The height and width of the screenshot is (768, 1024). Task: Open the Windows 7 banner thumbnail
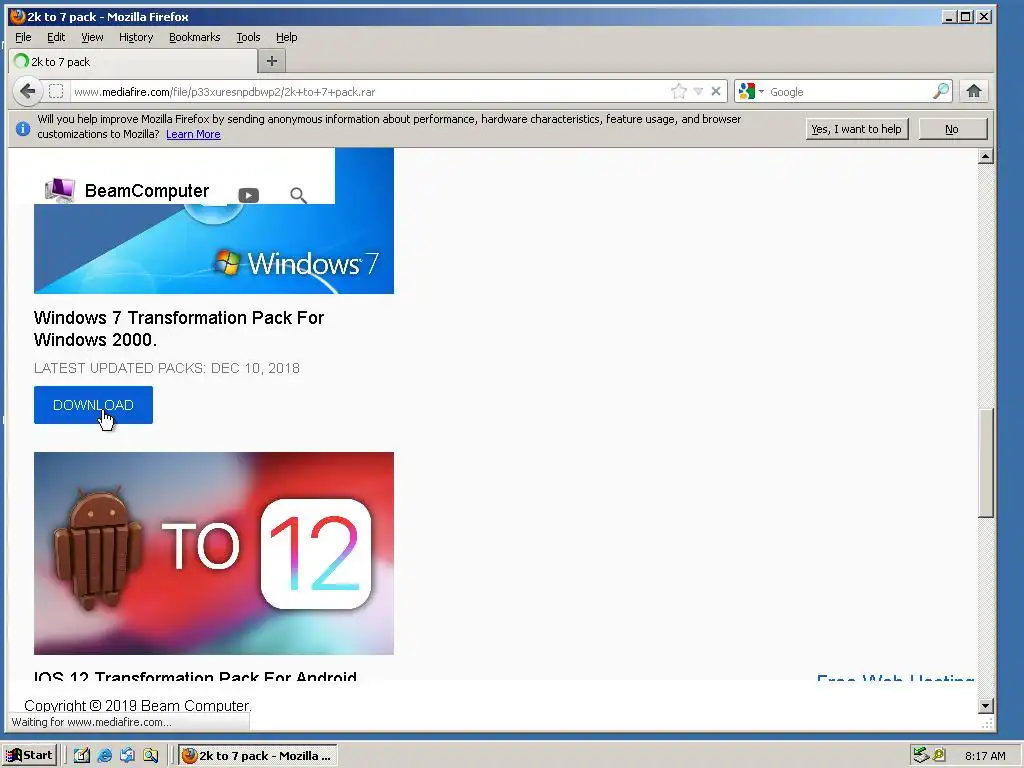[214, 248]
